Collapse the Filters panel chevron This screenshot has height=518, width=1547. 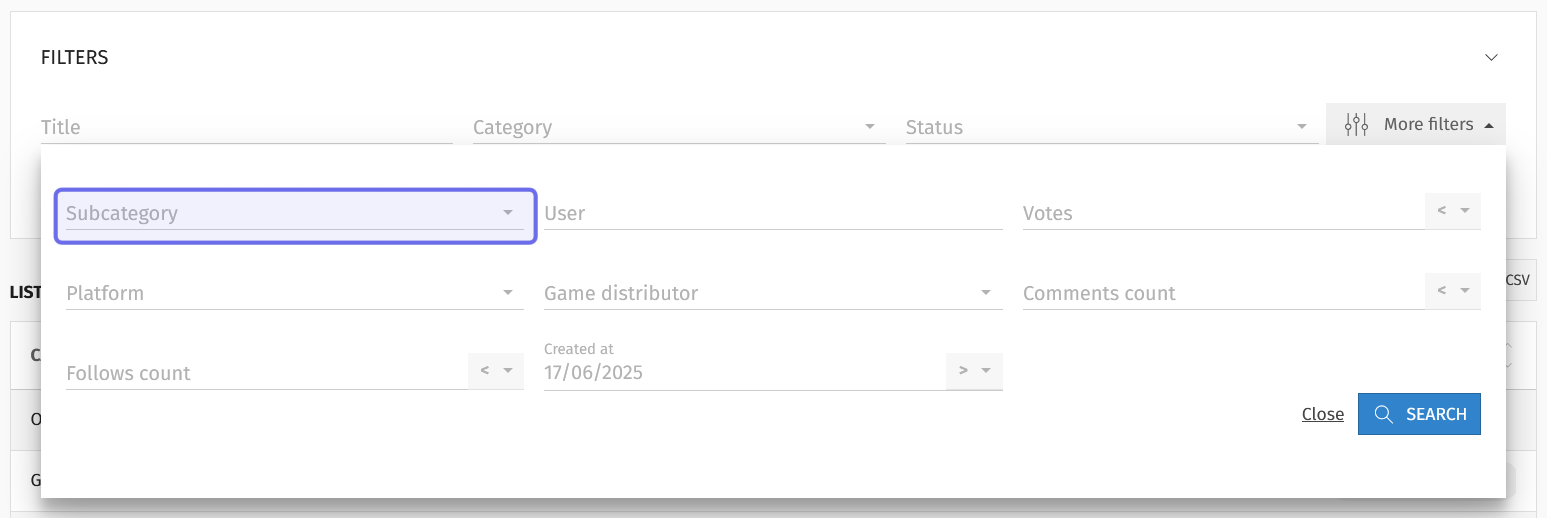1491,58
